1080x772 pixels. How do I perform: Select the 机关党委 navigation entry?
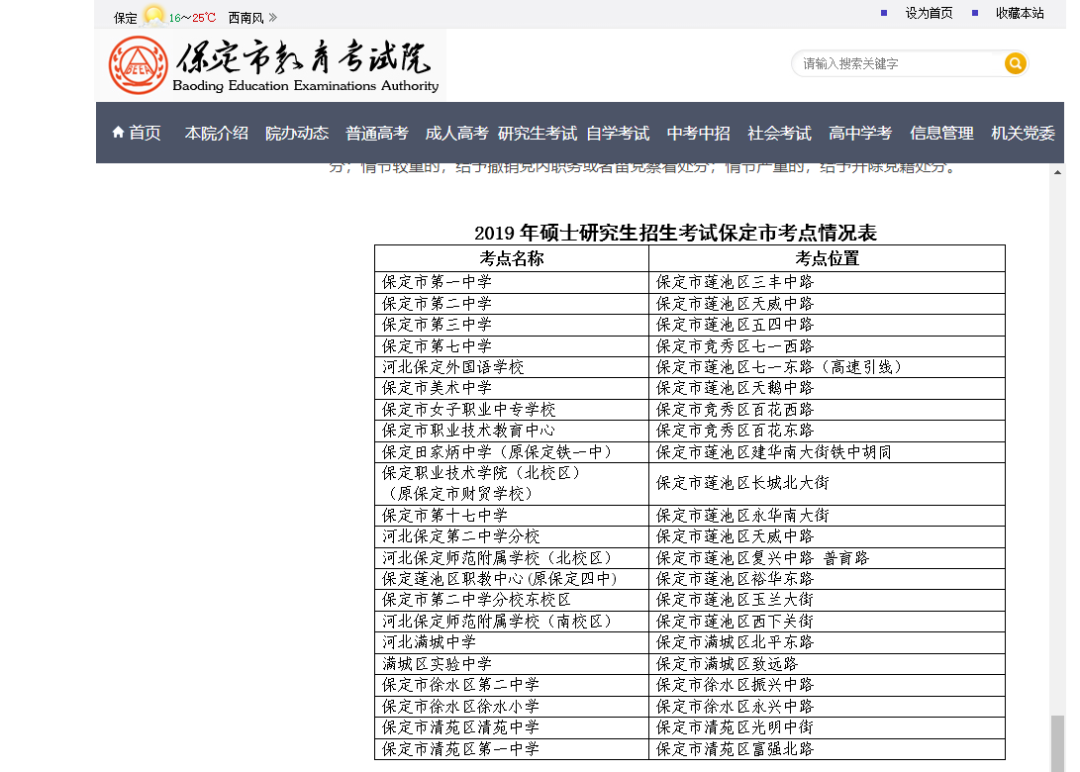(x=1020, y=132)
